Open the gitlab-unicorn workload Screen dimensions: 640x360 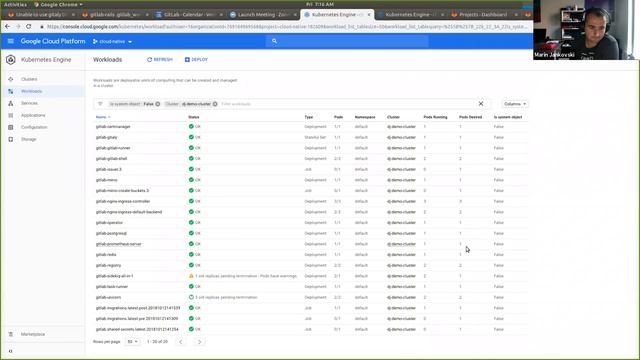[108, 297]
